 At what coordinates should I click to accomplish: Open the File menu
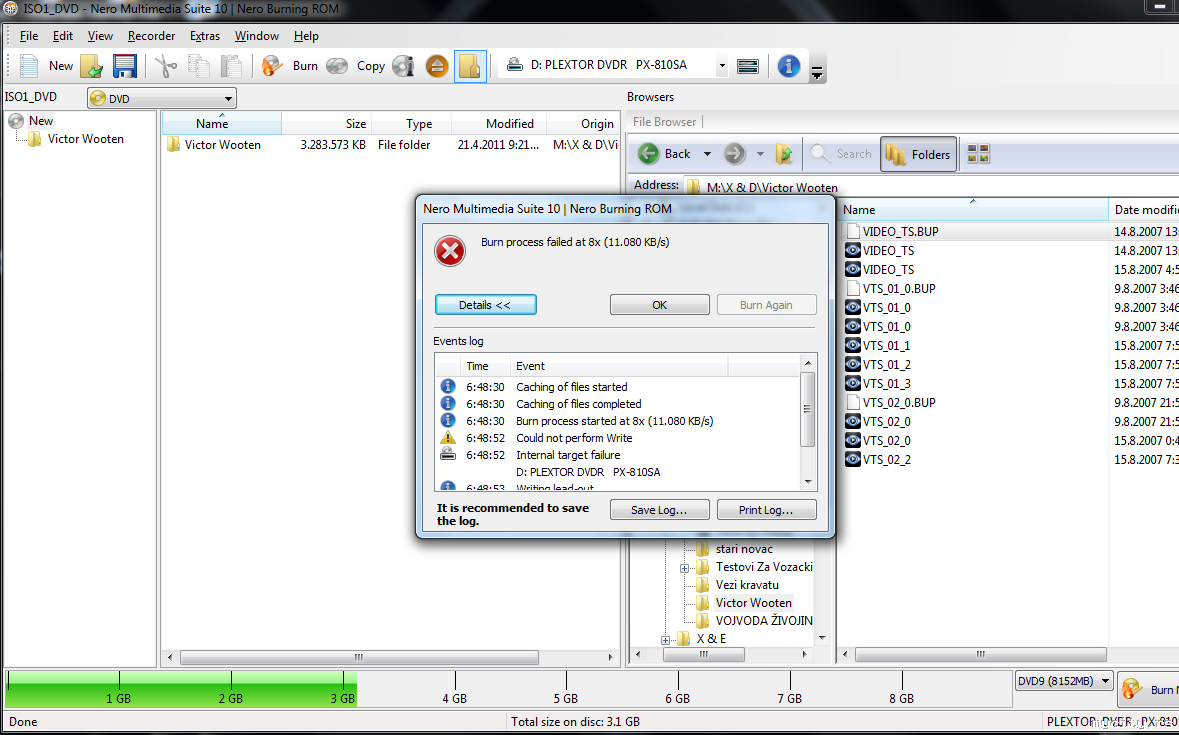coord(29,35)
